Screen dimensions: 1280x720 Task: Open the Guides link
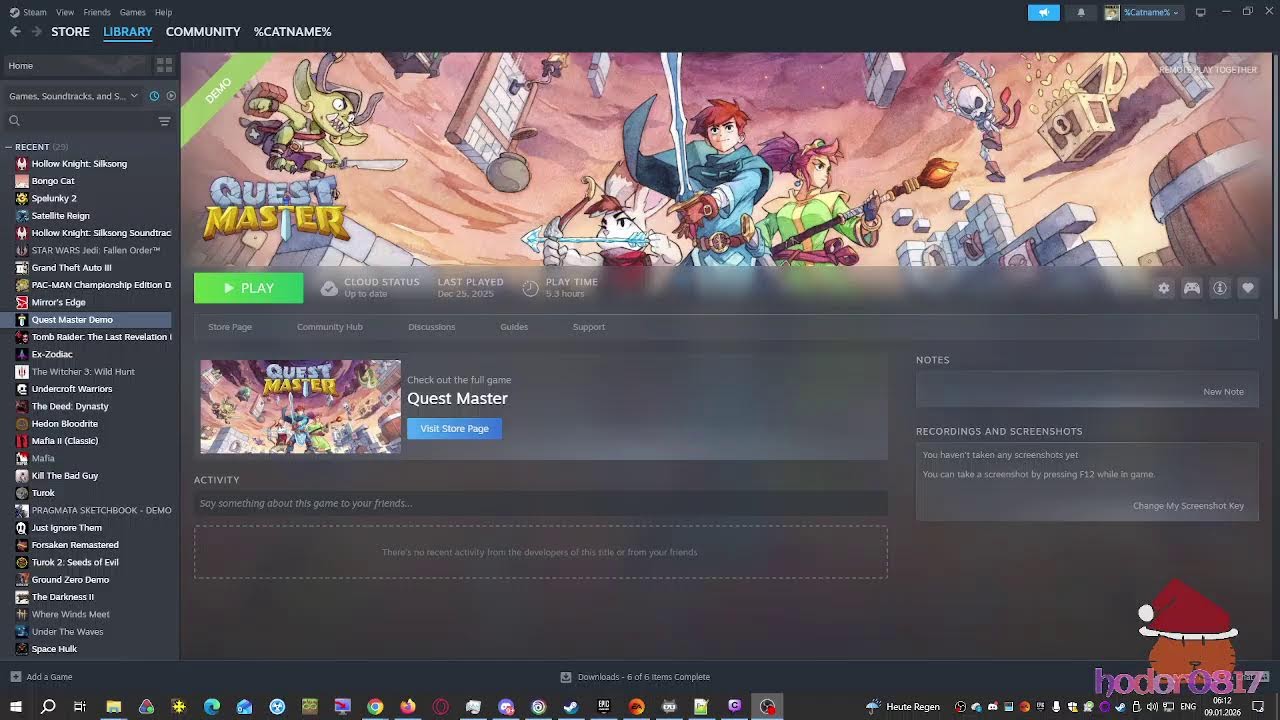[x=514, y=327]
